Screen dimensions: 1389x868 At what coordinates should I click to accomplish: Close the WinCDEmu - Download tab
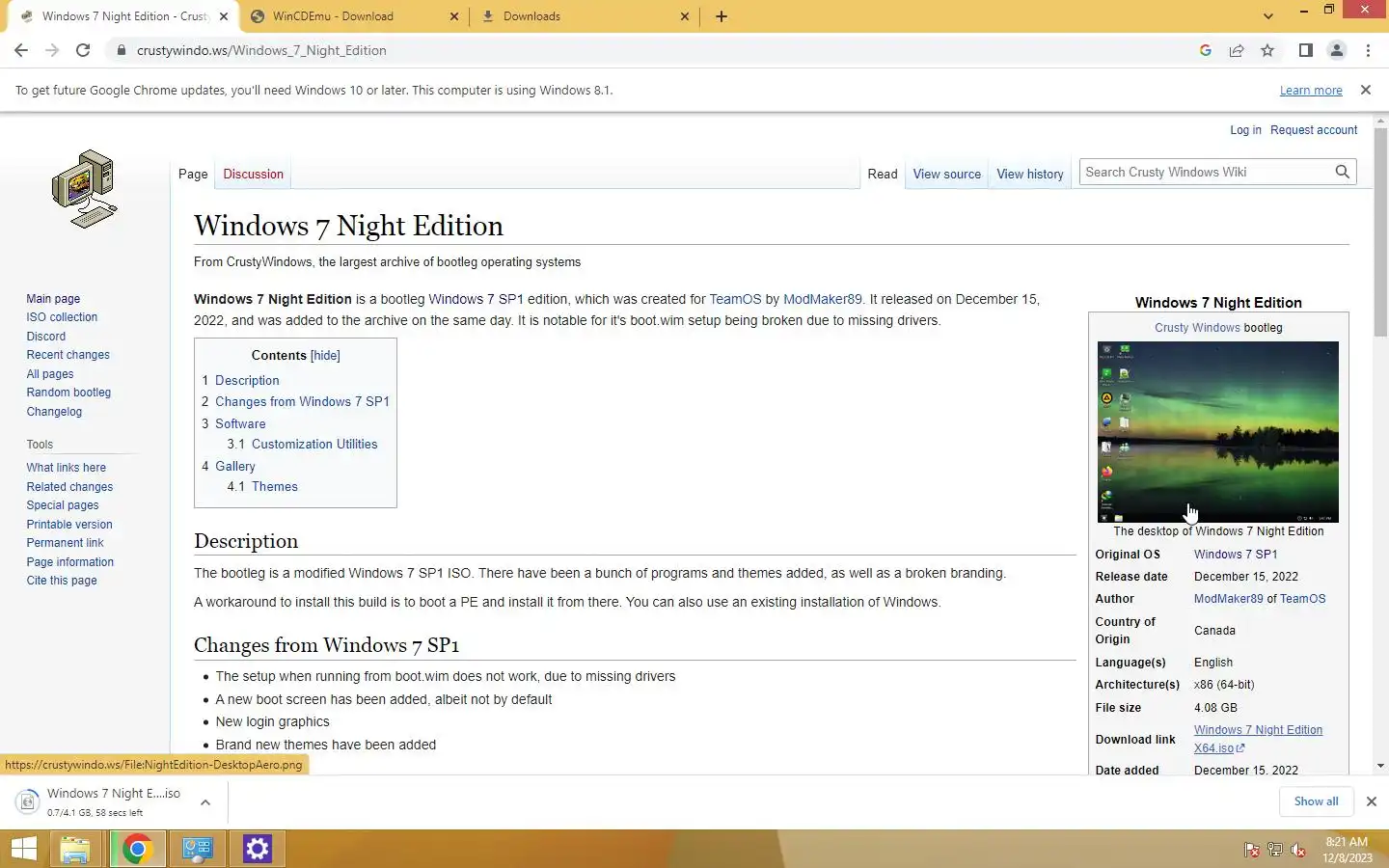tap(454, 15)
